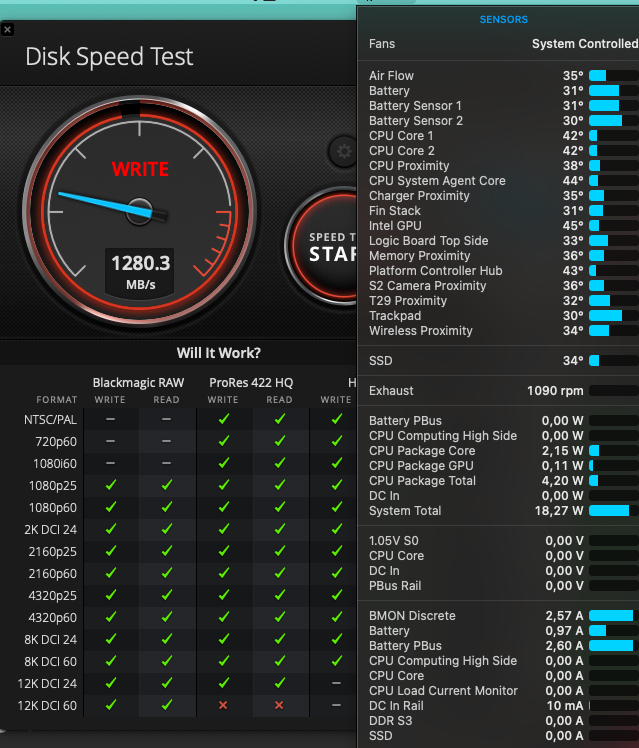
Task: Click the System Total wattage bar graph
Action: coord(614,511)
